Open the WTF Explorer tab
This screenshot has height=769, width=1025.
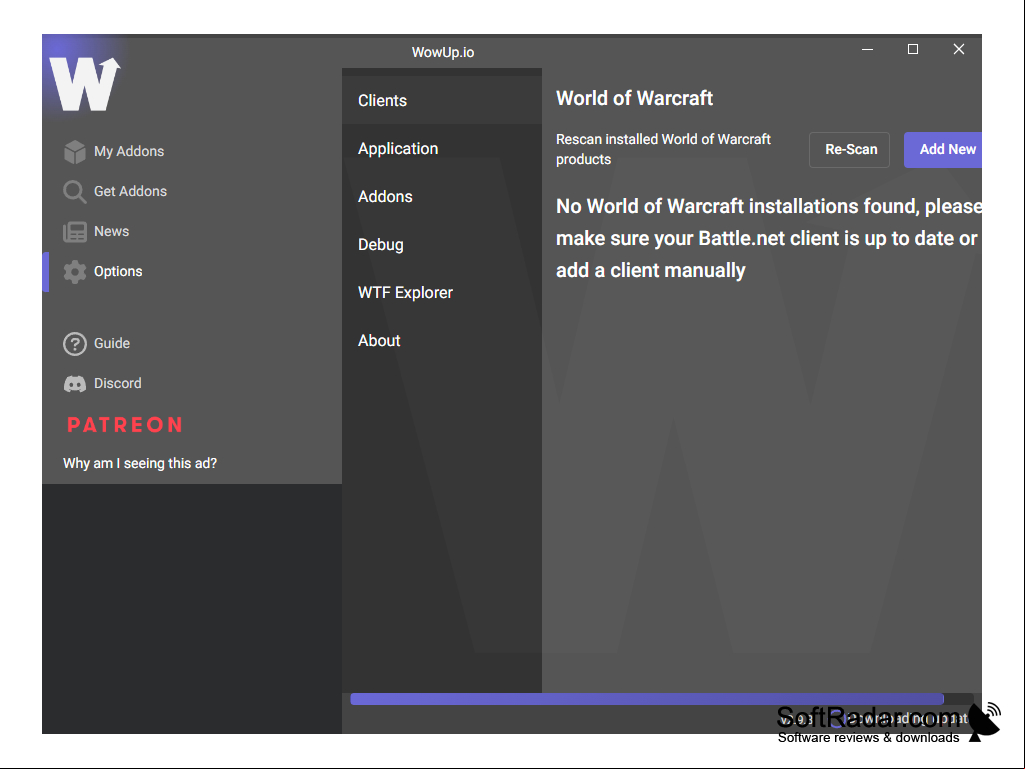point(442,292)
